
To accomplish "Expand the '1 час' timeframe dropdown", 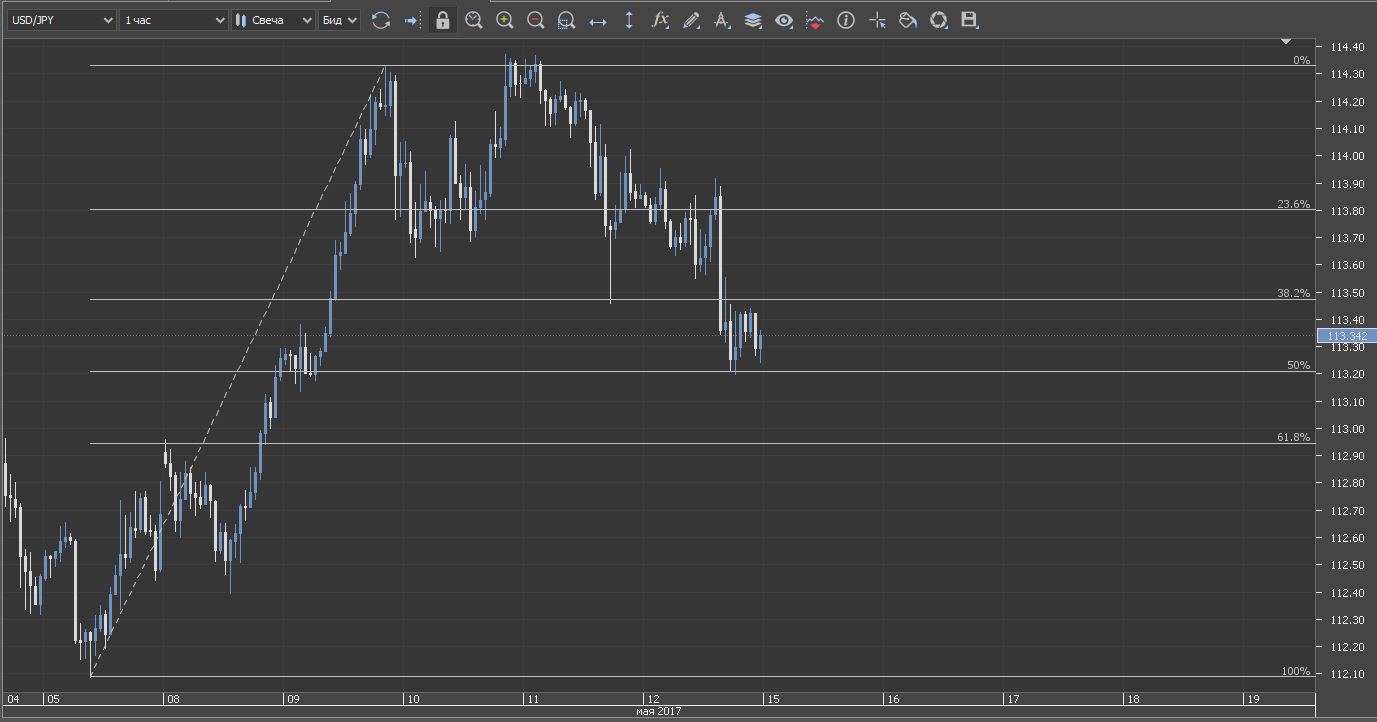I will point(174,20).
